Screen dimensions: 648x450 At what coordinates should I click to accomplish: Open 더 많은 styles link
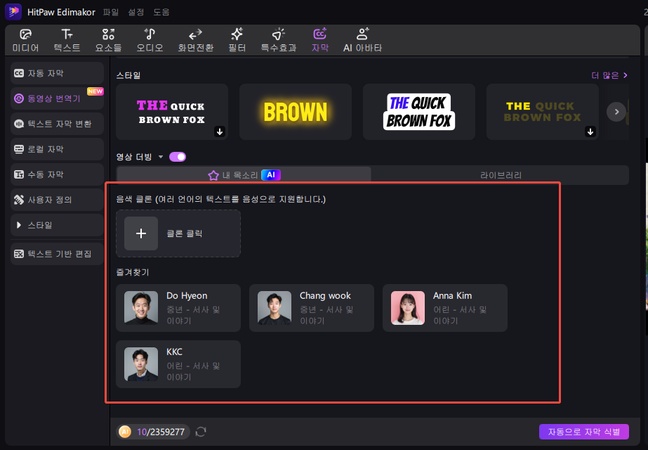(610, 75)
